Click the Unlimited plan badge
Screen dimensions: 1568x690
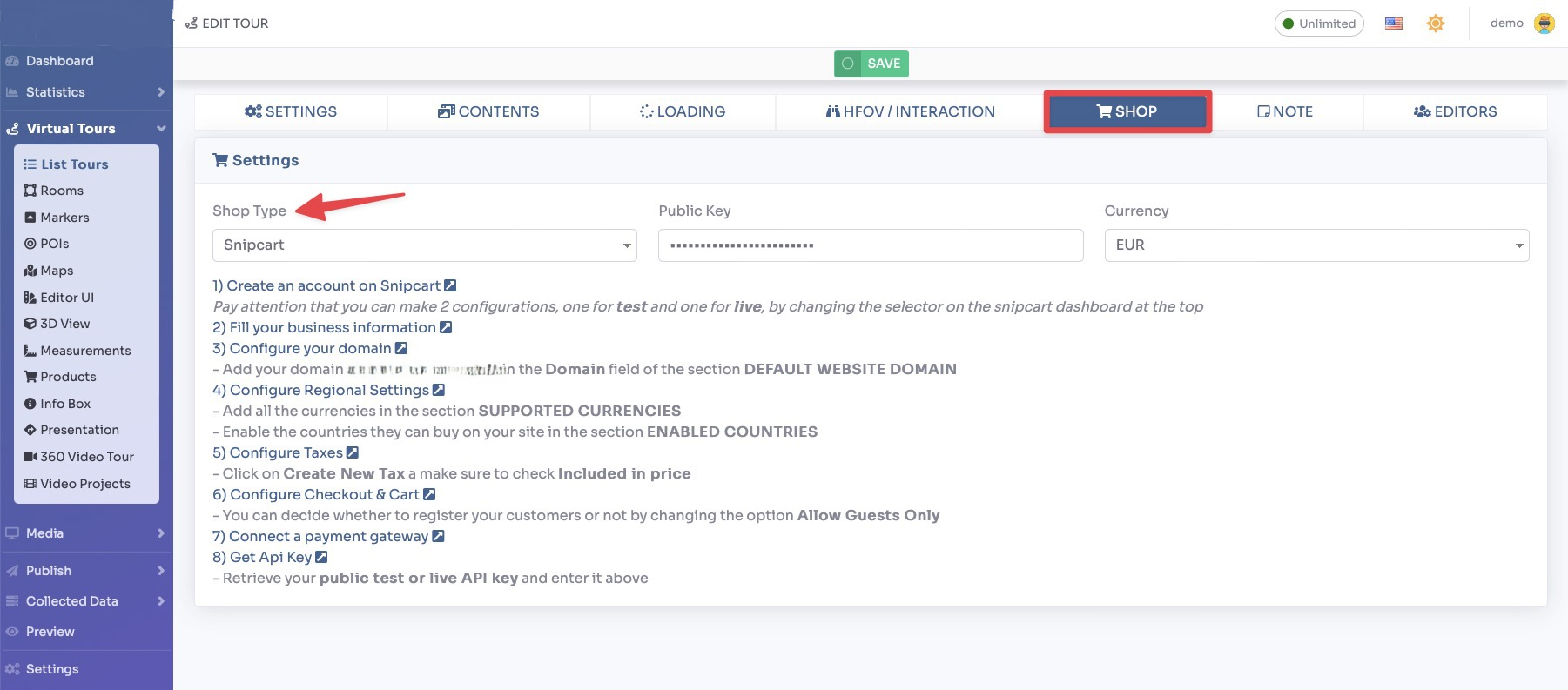(x=1319, y=23)
